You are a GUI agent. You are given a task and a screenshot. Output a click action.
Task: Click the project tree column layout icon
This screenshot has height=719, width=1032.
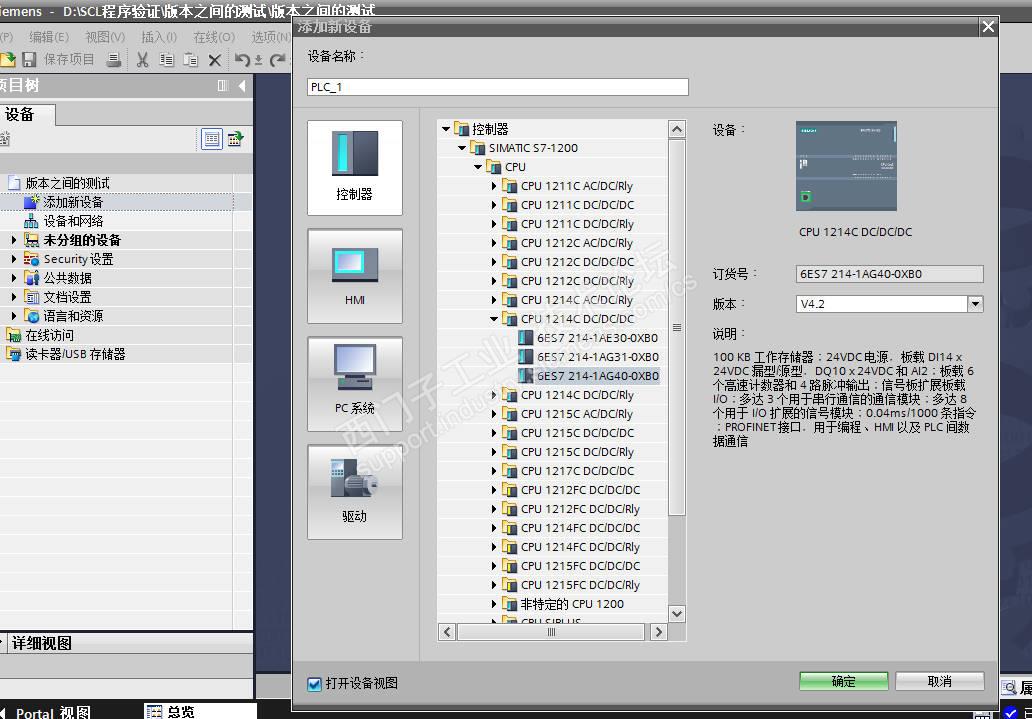click(223, 86)
